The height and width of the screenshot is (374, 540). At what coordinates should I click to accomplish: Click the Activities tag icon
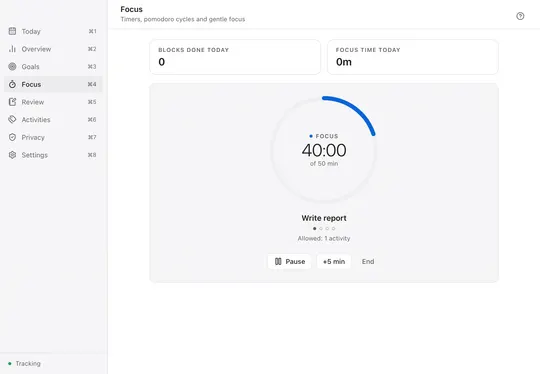[x=12, y=120]
